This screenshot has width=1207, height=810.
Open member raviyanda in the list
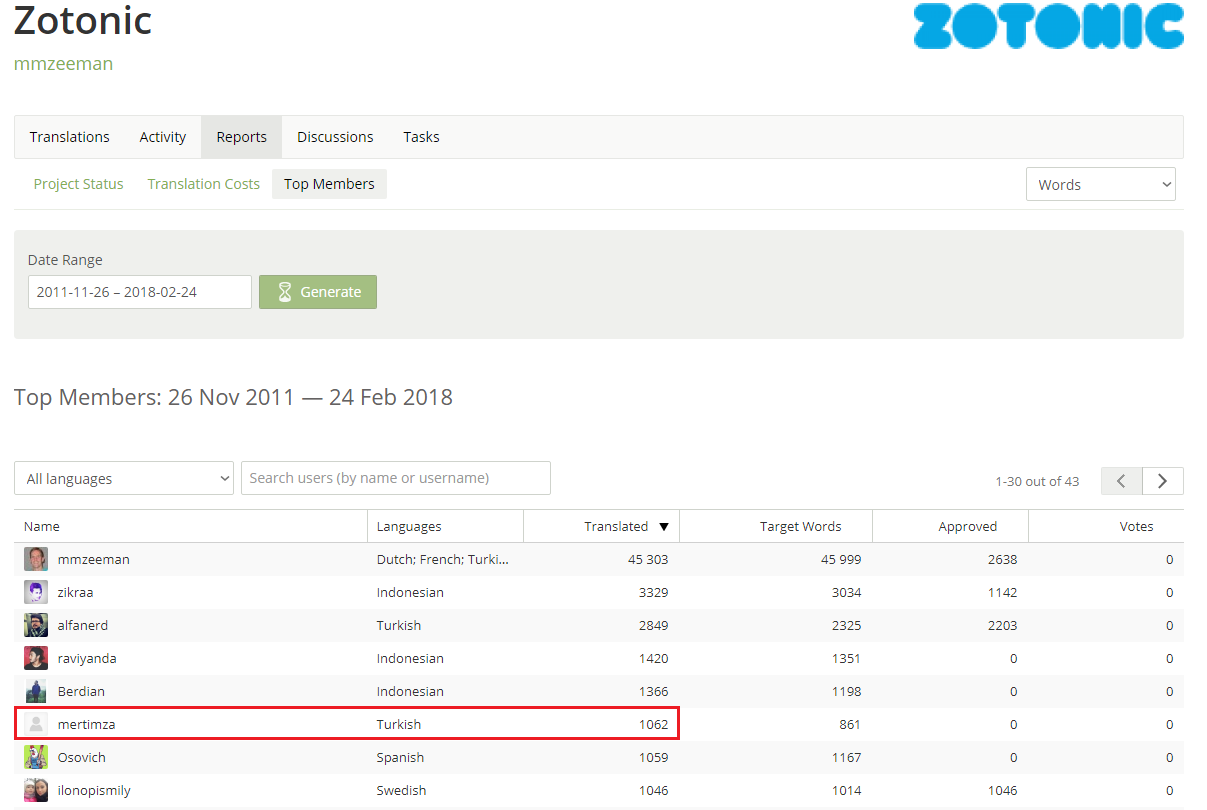click(87, 658)
